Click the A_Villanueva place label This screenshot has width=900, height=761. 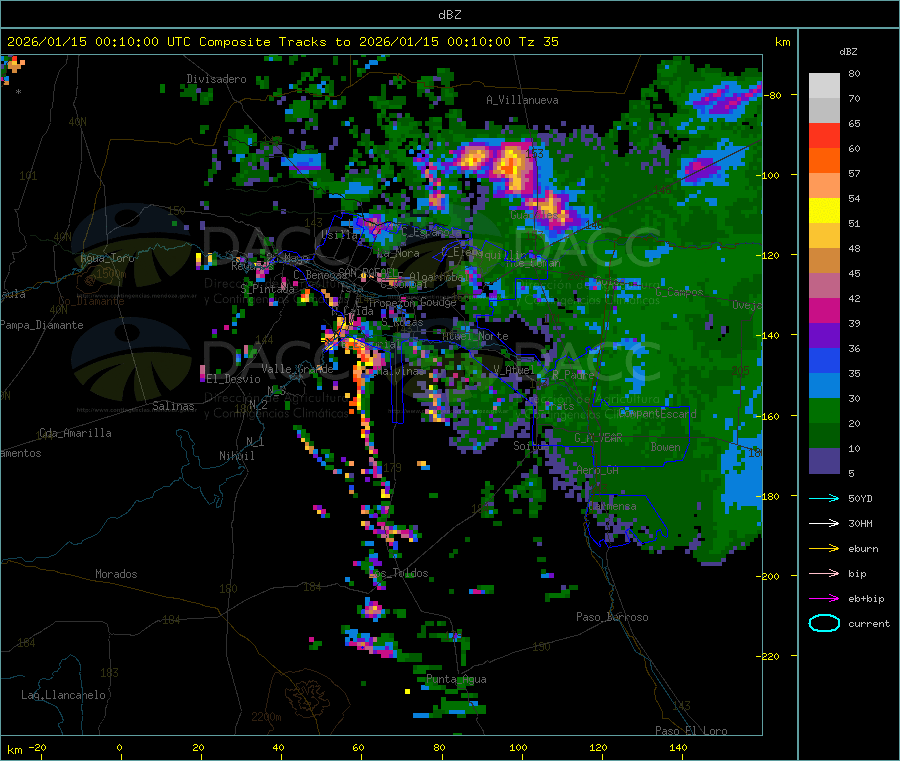(x=522, y=100)
